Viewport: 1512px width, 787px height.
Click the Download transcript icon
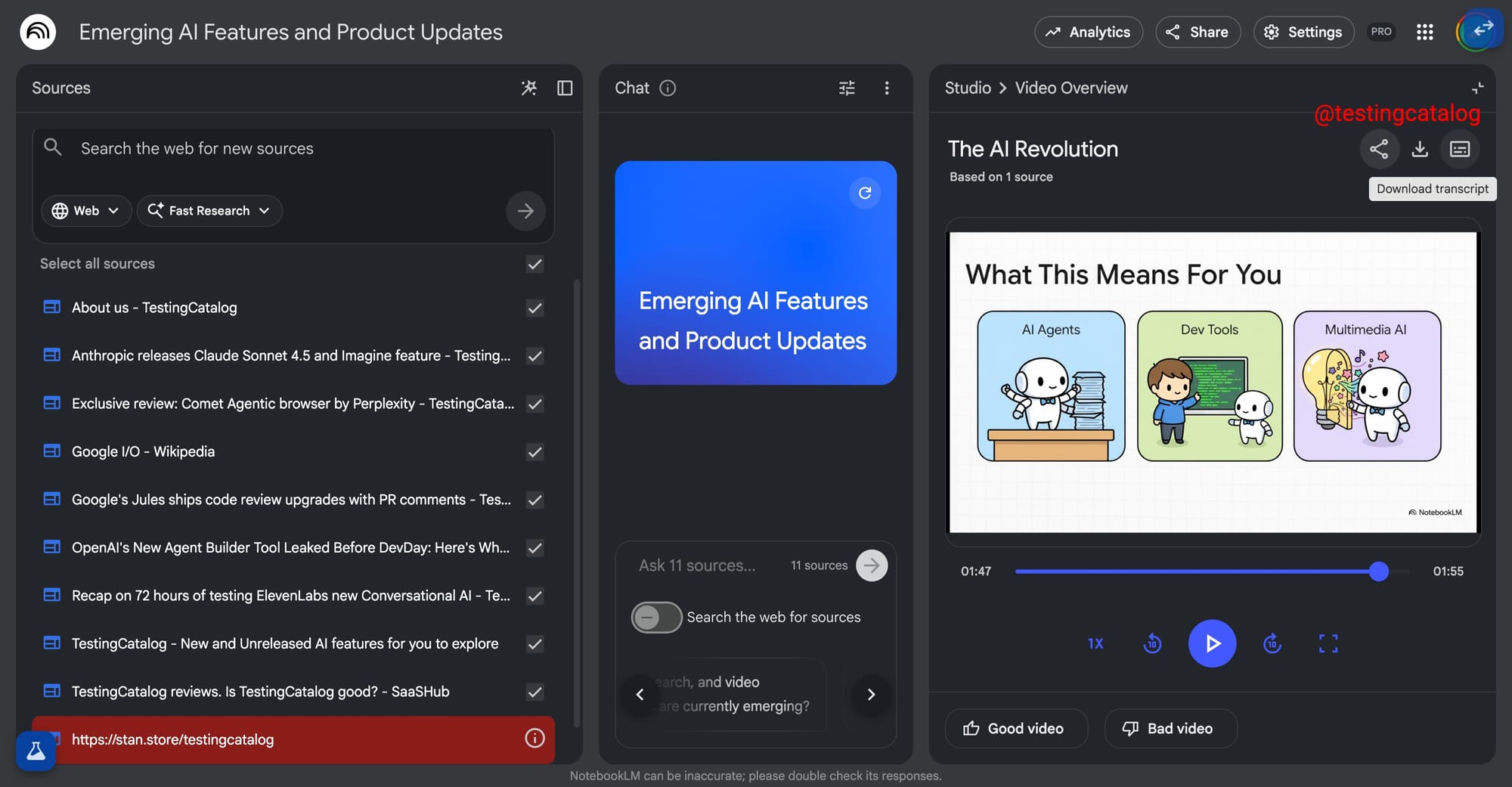1460,149
